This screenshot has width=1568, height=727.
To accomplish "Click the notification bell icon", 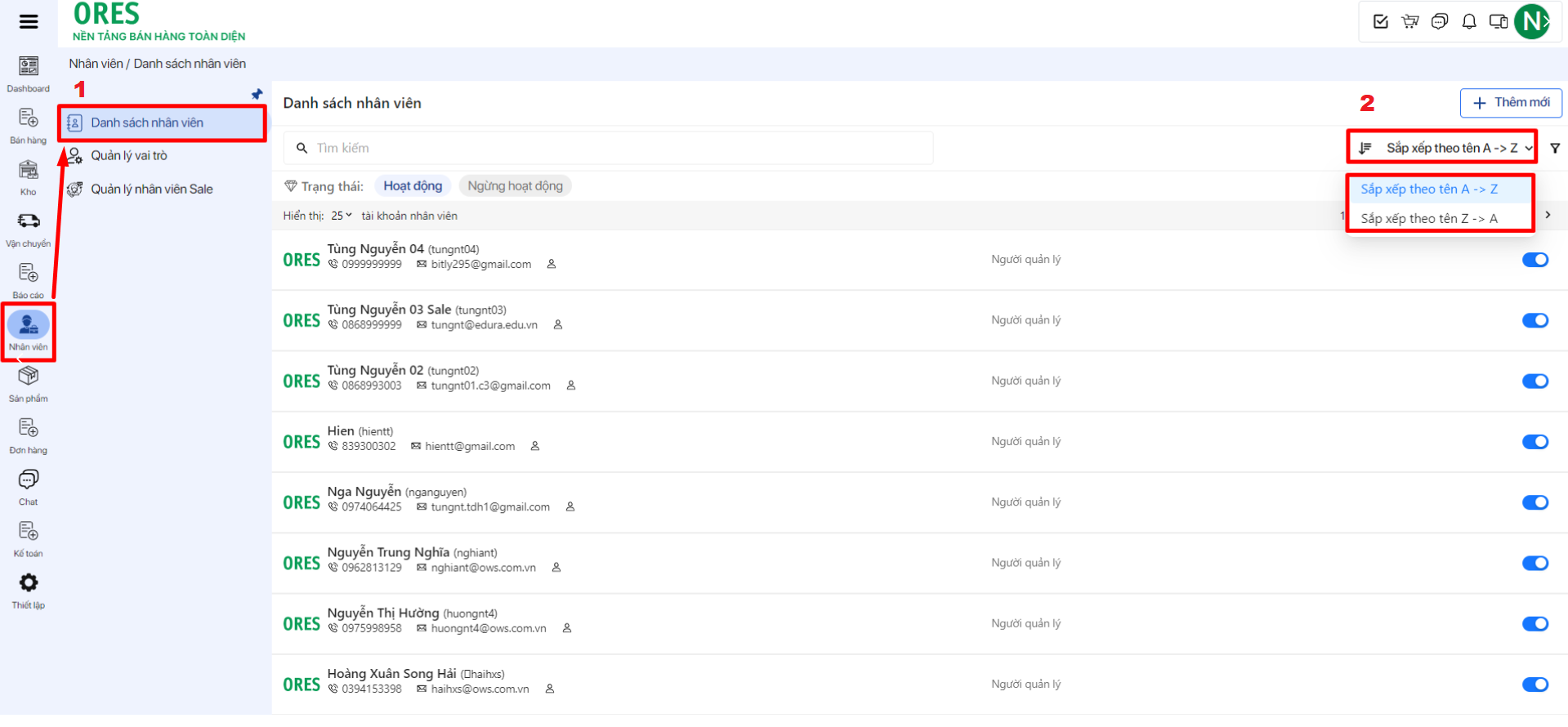I will click(x=1468, y=22).
